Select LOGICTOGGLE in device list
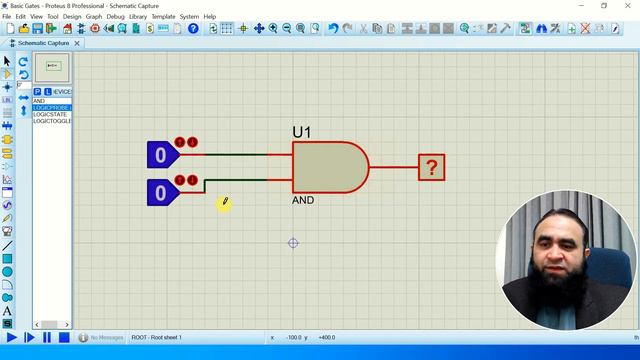640x360 pixels. coord(52,121)
